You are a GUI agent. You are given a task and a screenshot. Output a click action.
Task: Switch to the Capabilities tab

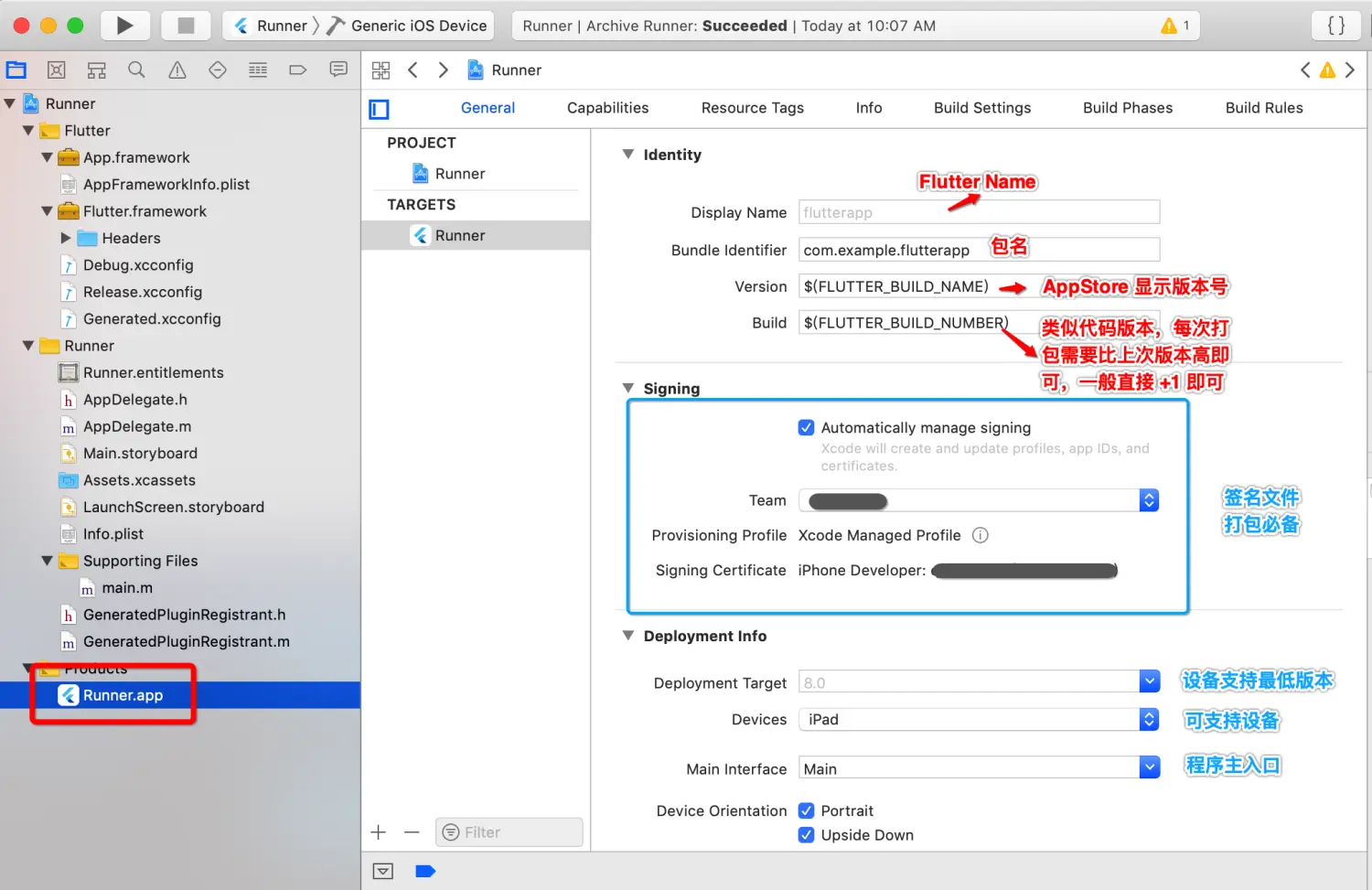(607, 108)
